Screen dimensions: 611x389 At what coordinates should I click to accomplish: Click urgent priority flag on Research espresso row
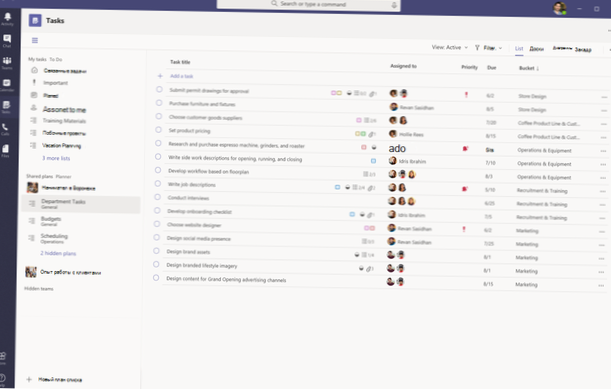465,149
